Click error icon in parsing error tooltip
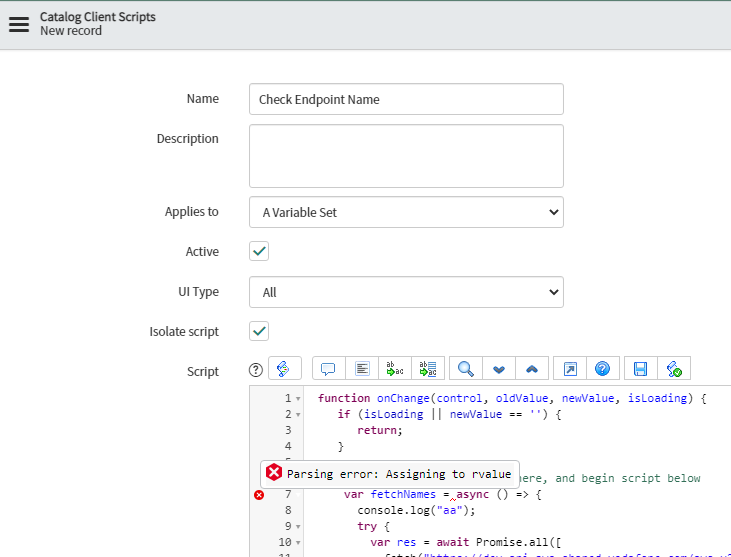731x557 pixels. [x=274, y=473]
